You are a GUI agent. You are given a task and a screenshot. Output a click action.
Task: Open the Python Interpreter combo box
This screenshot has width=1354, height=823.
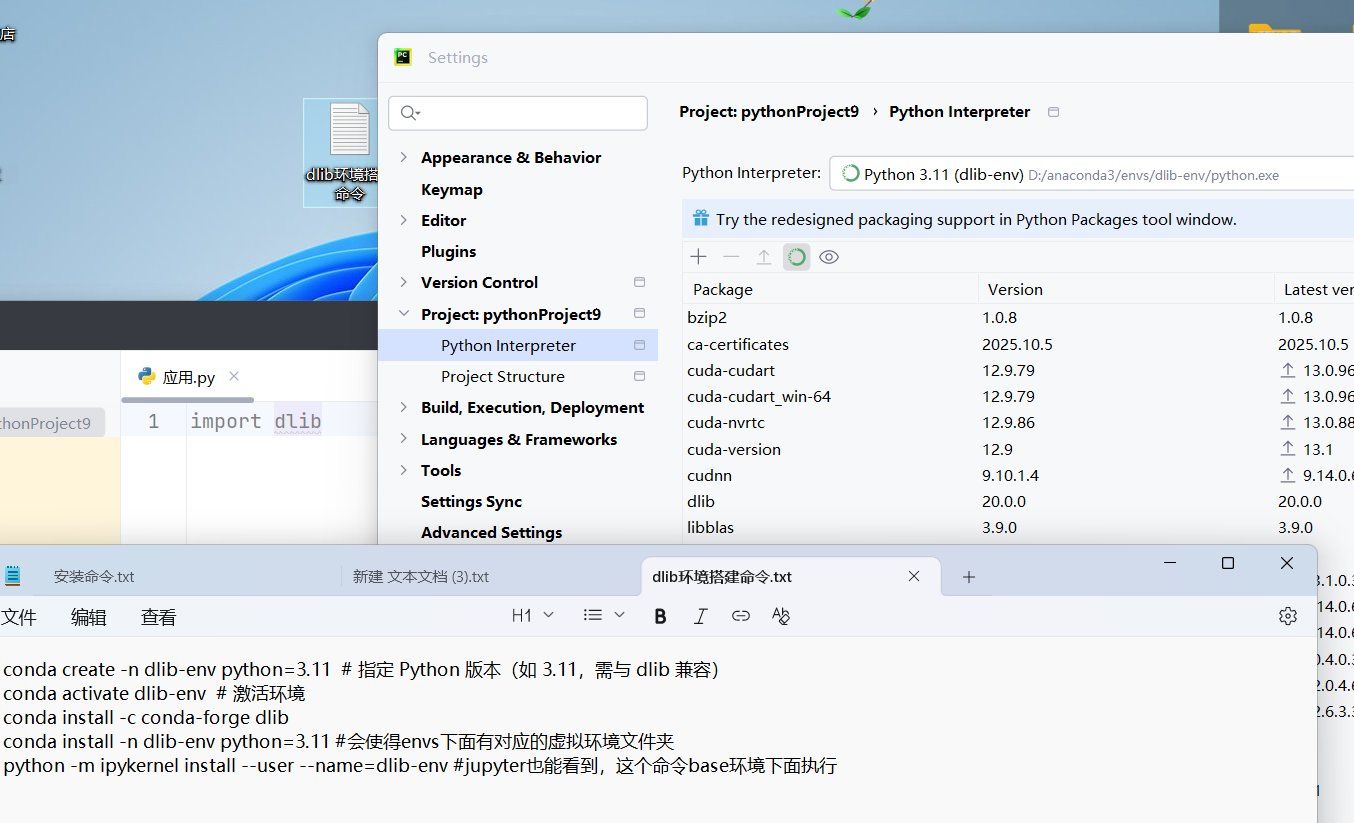(1091, 174)
